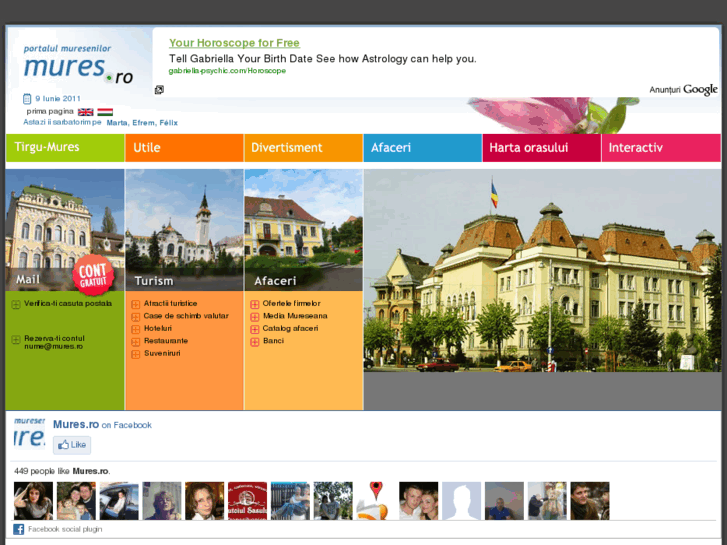
Task: Click the plus icon next to Verifica-ti casuta postala
Action: tap(16, 304)
